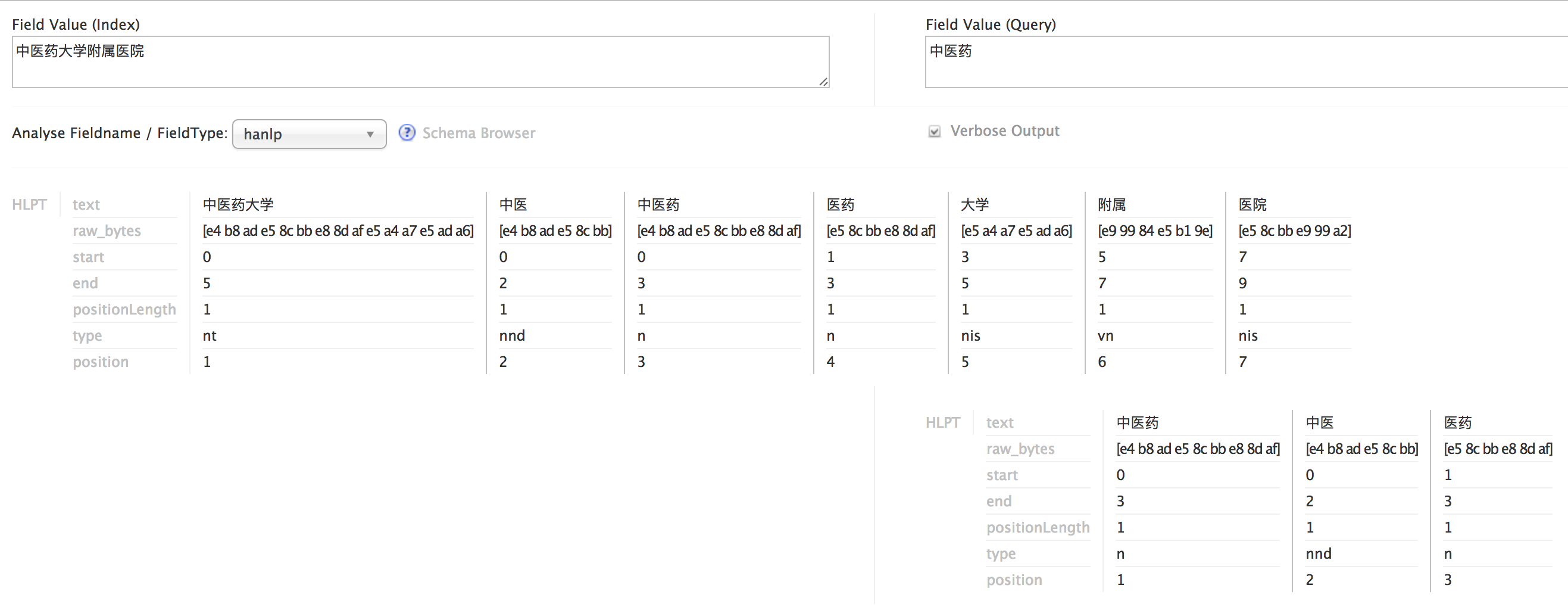Click the positionLength label in the query table
The width and height of the screenshot is (1568, 610).
(x=1038, y=528)
